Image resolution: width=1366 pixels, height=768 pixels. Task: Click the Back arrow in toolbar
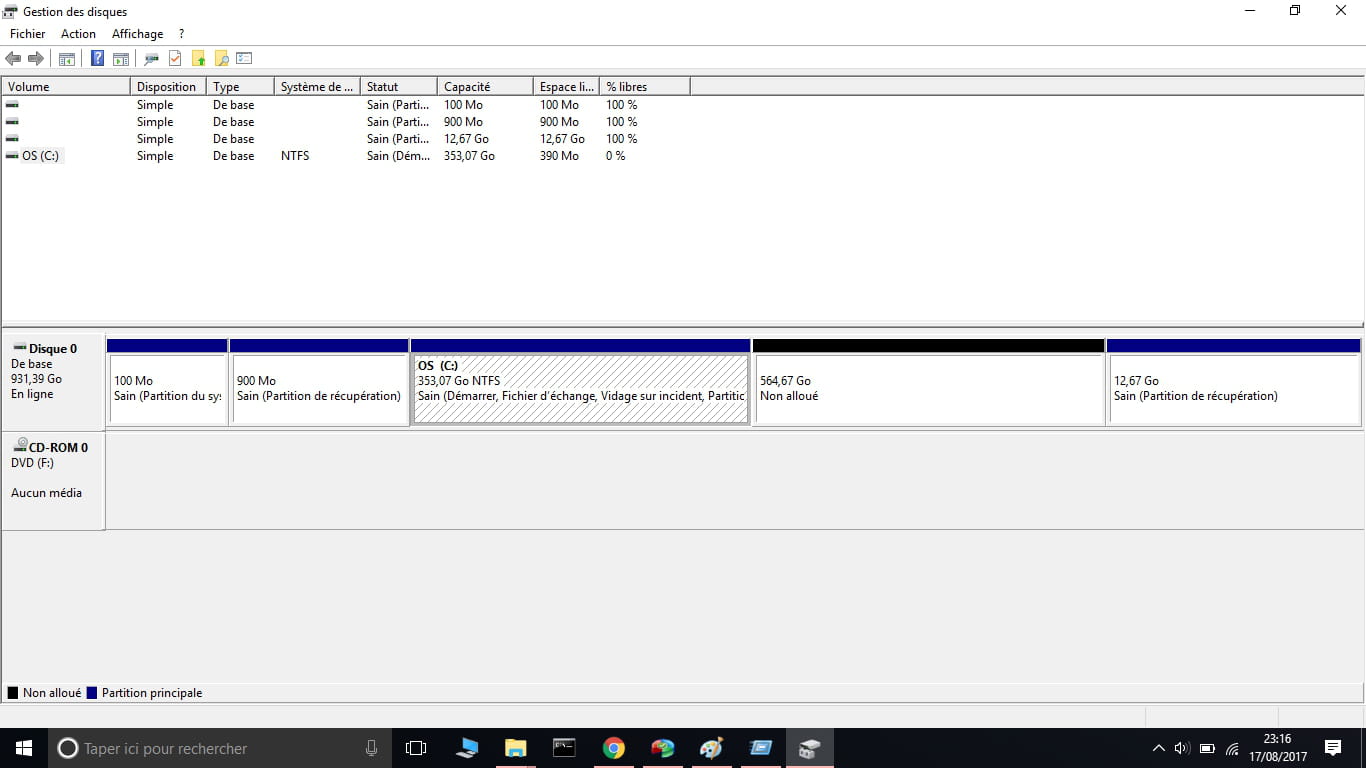(13, 59)
